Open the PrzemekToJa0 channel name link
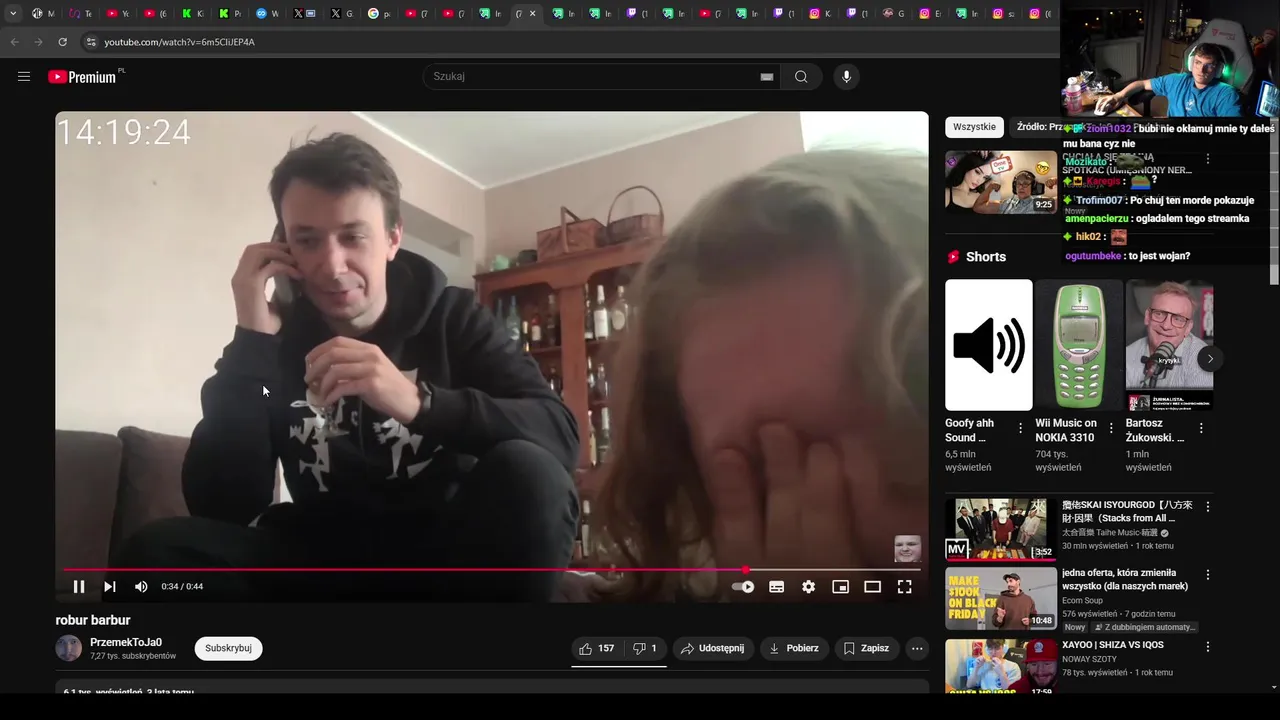 point(126,642)
